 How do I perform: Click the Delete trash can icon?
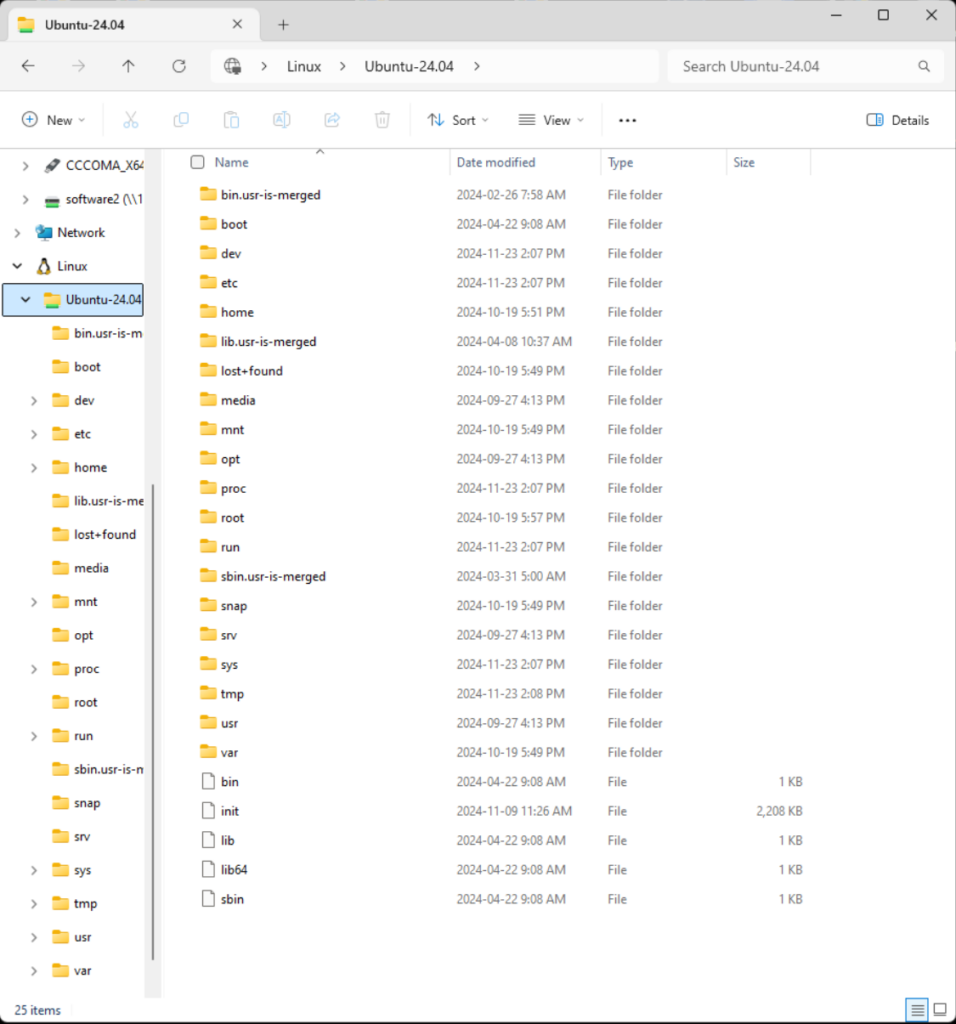[382, 120]
